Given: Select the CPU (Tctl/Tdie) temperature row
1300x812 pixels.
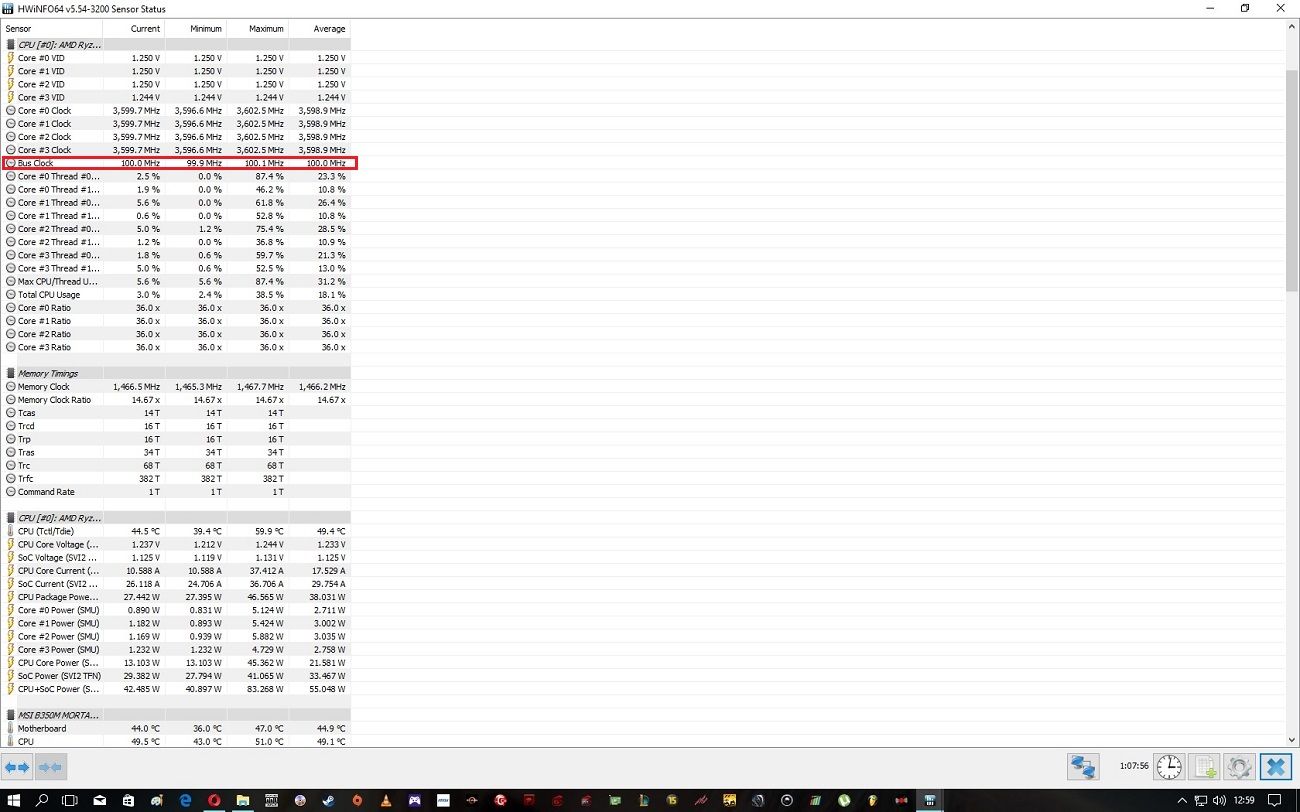Looking at the screenshot, I should pyautogui.click(x=175, y=531).
